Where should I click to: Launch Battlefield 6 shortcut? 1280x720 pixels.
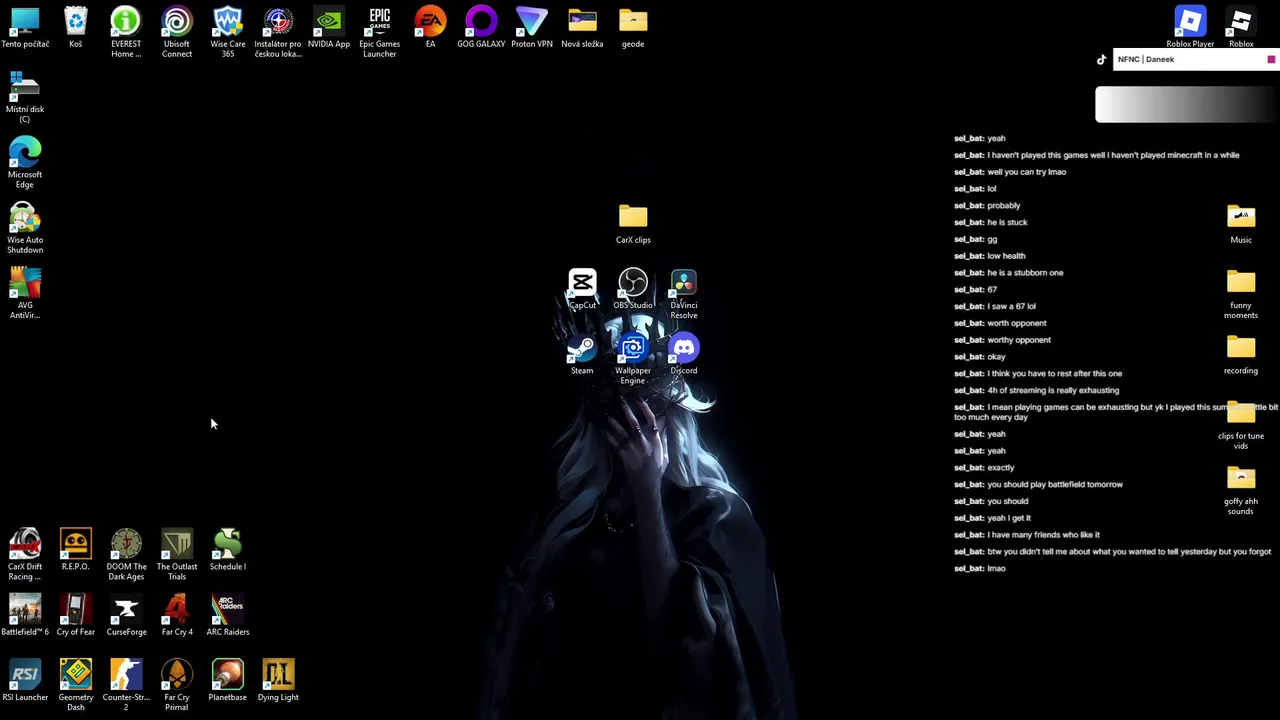(25, 616)
